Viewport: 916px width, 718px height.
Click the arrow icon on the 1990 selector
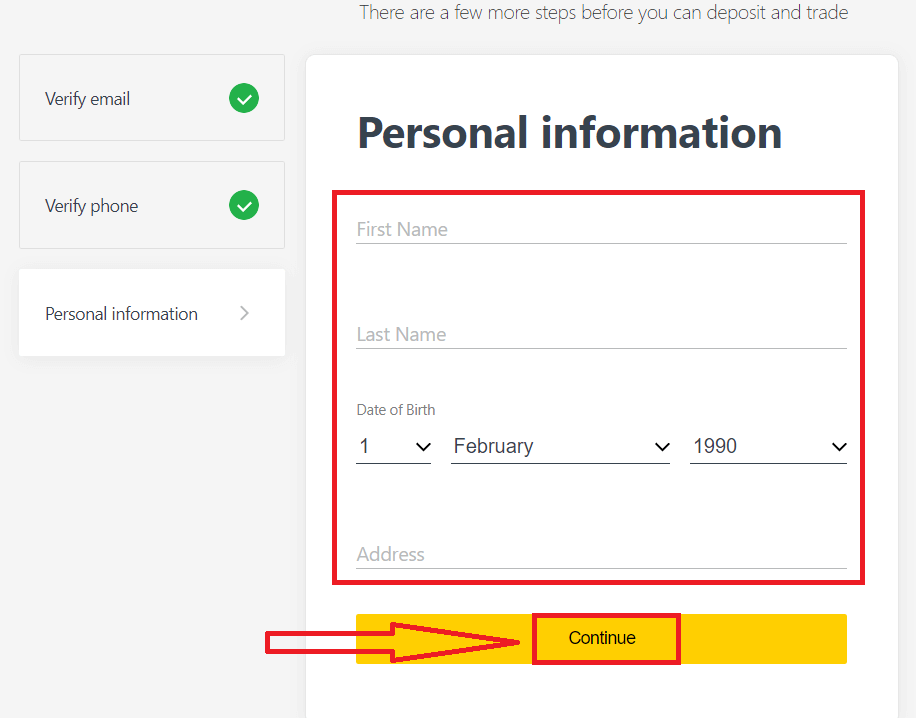839,447
